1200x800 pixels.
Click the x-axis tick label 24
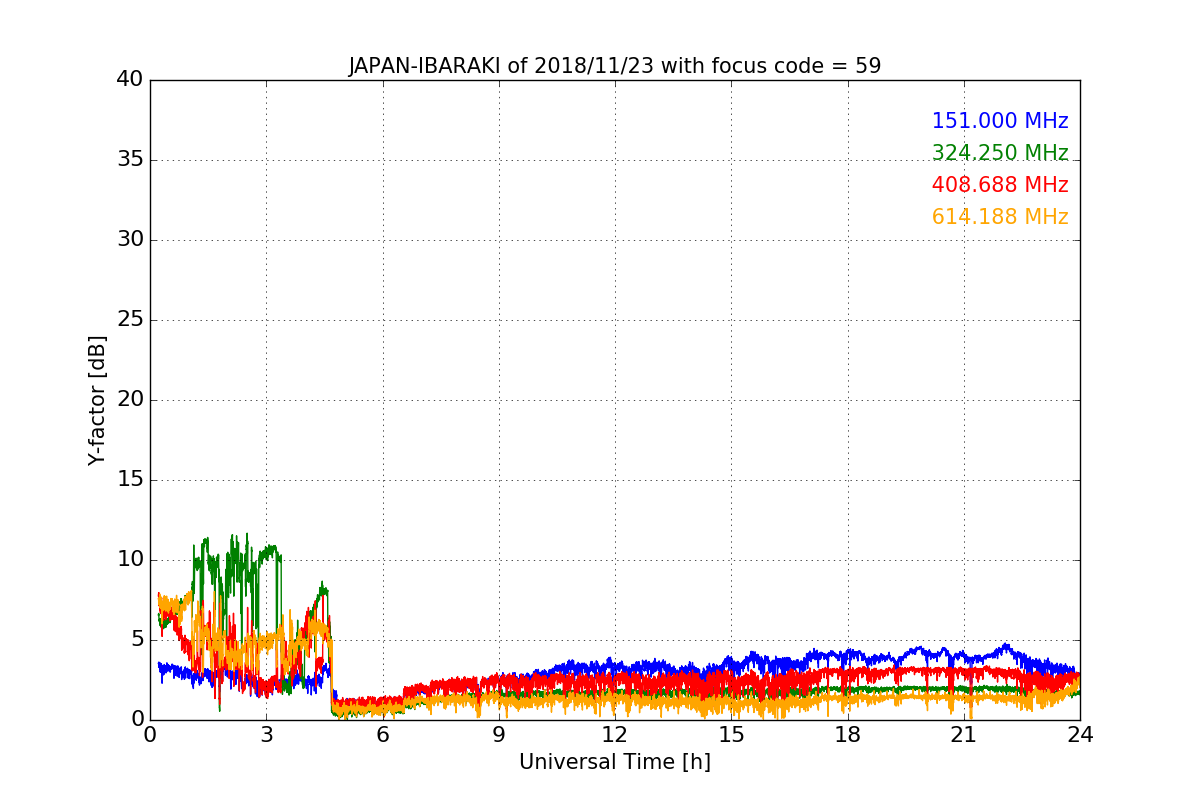(x=1080, y=735)
